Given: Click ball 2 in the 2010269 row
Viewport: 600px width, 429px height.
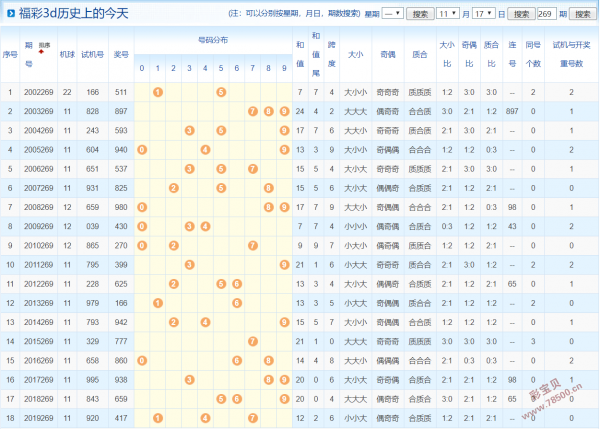Looking at the screenshot, I should (174, 245).
